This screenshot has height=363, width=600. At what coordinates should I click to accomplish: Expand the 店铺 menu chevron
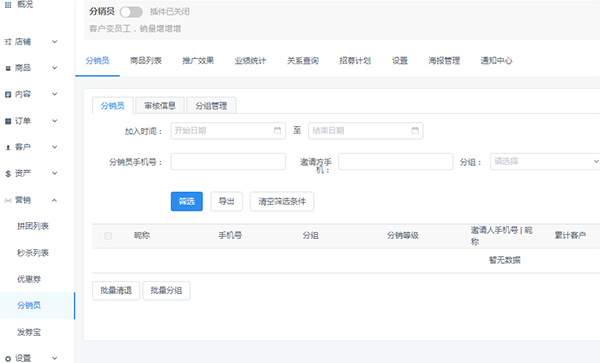click(x=55, y=42)
